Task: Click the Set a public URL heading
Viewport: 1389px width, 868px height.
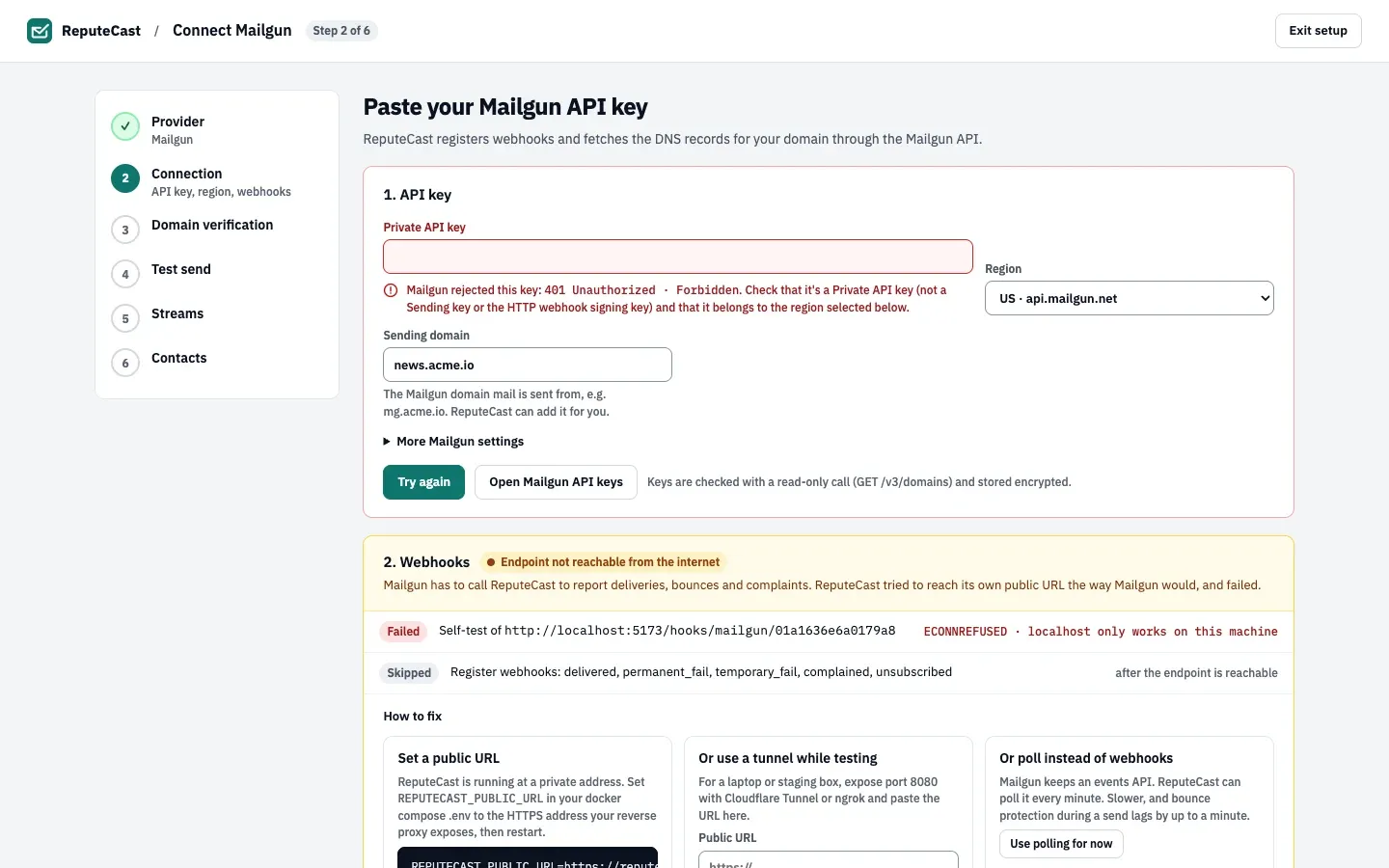Action: click(449, 758)
